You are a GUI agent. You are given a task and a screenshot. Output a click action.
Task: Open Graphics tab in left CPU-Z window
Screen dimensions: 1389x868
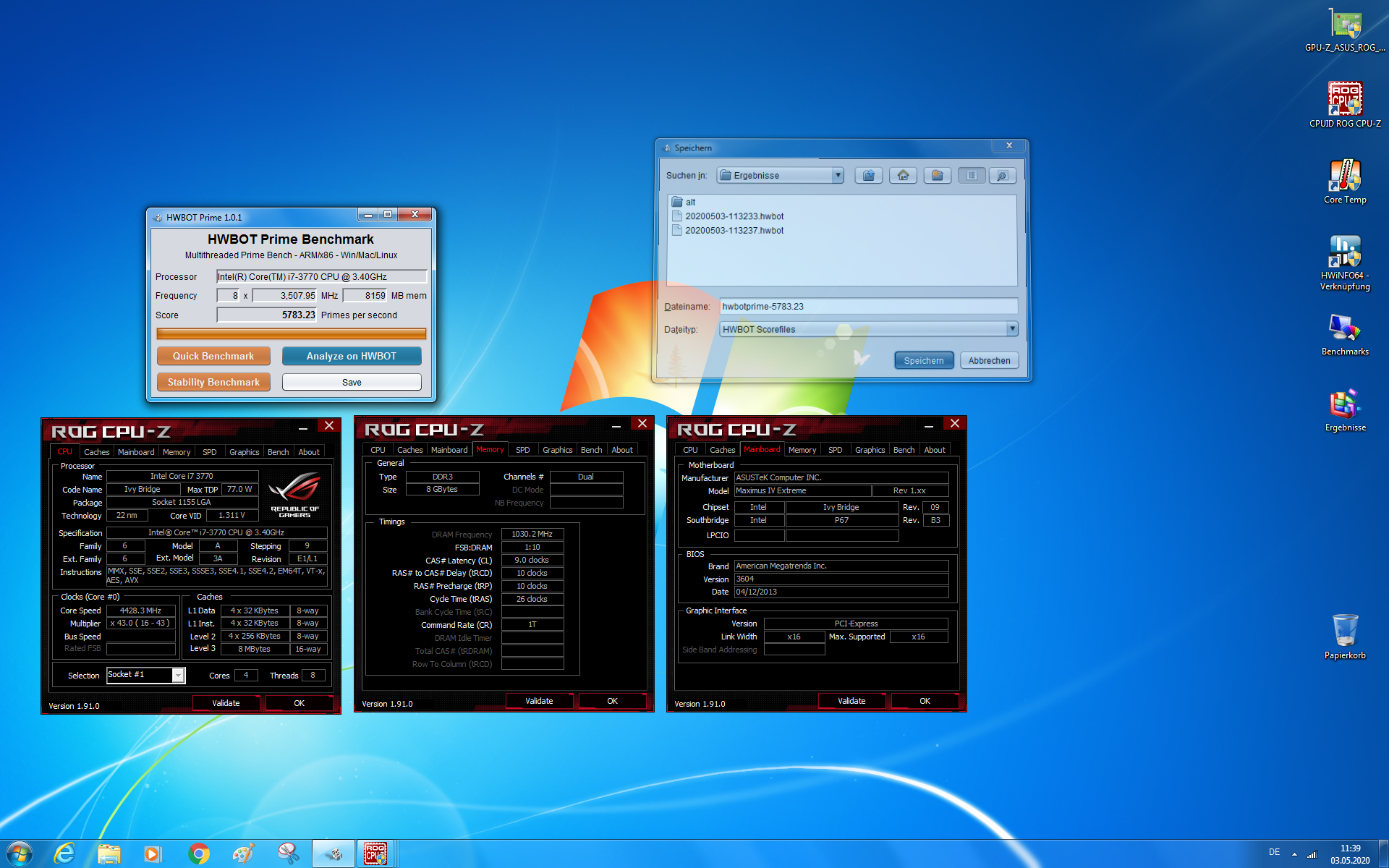245,452
